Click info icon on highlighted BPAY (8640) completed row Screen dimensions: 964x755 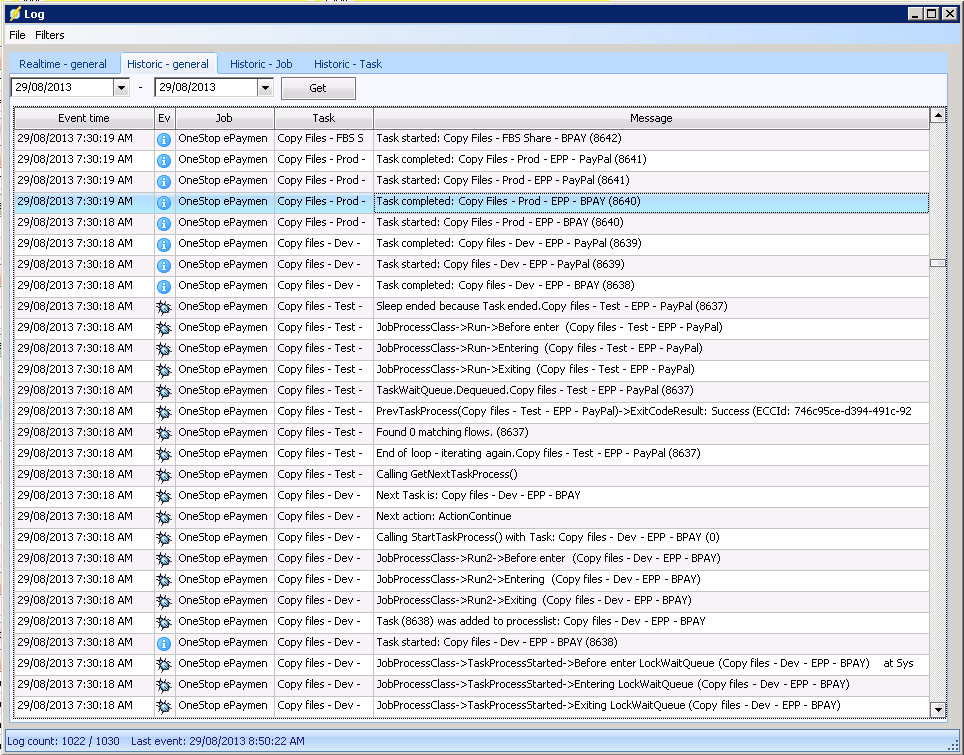click(164, 201)
